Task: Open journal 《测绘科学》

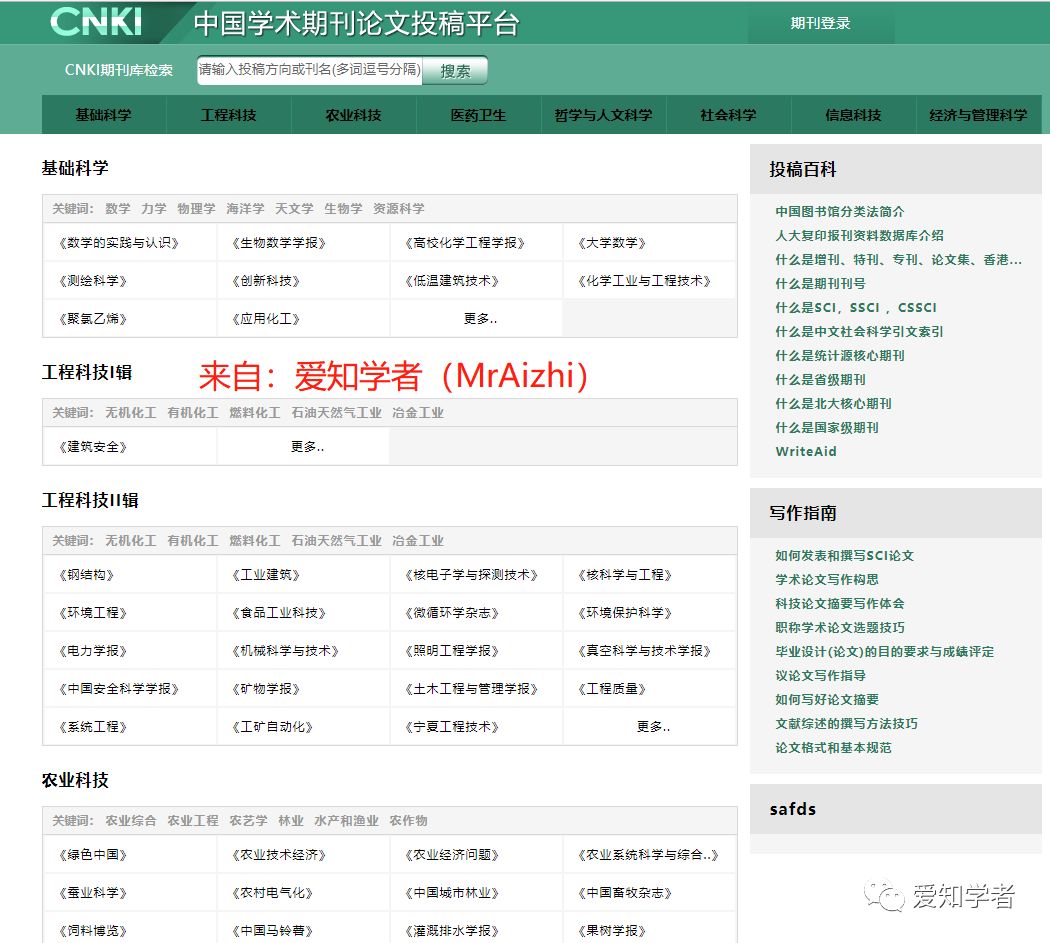Action: [x=93, y=281]
